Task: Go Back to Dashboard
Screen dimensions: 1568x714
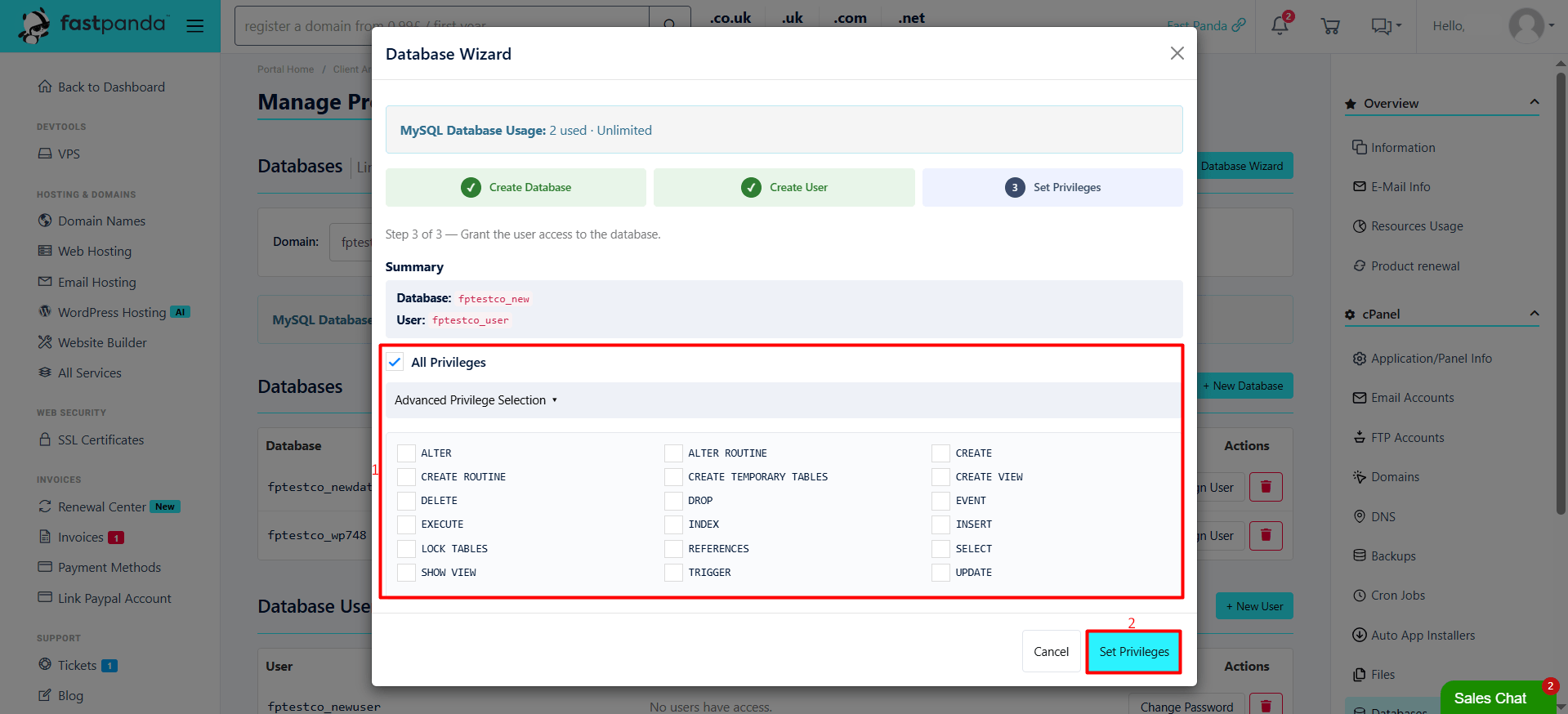Action: click(x=101, y=87)
